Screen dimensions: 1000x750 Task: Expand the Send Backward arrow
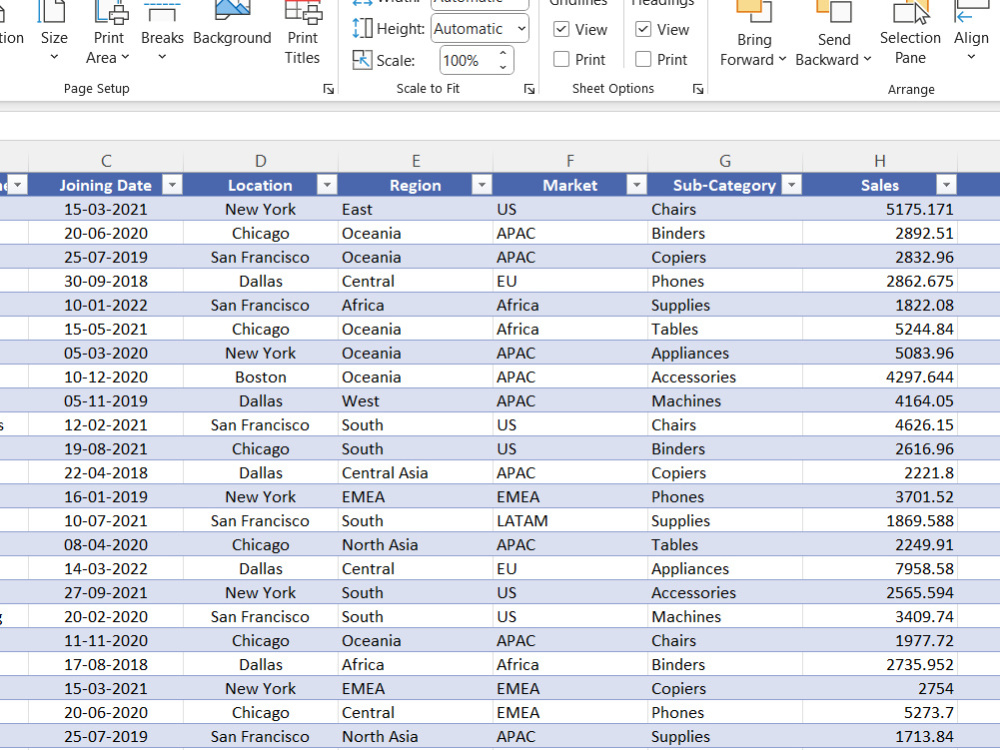(867, 59)
